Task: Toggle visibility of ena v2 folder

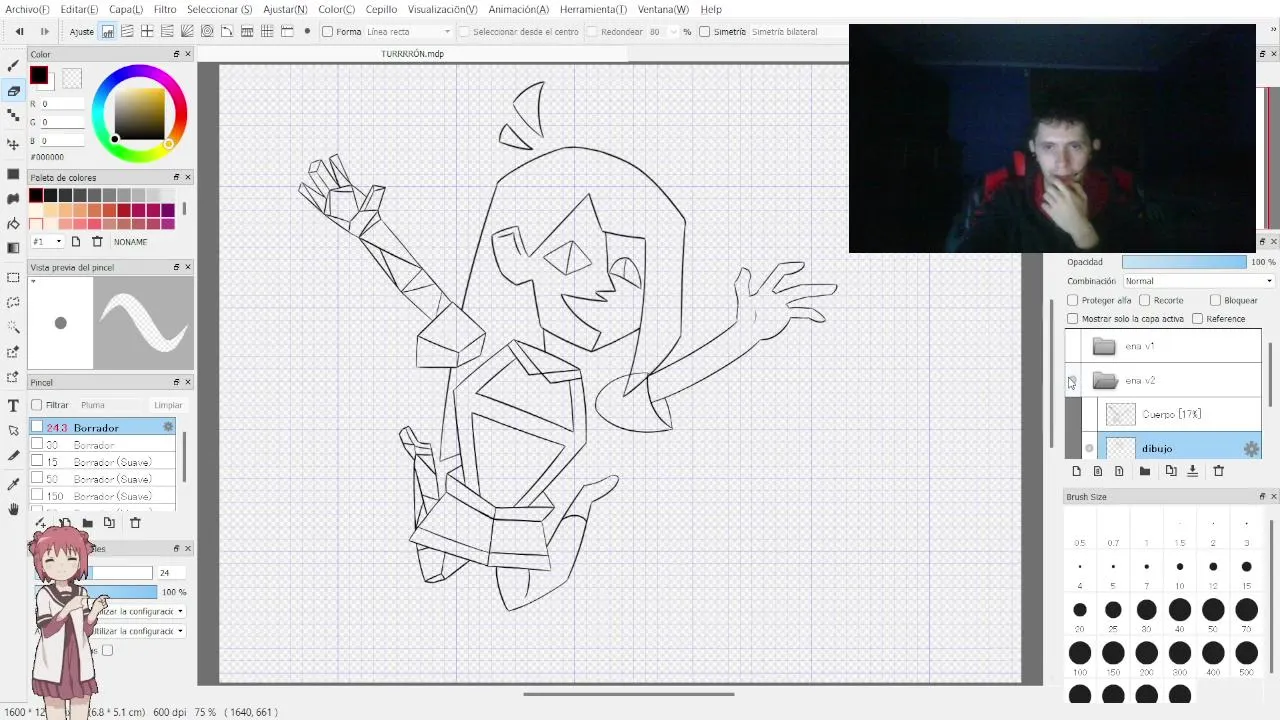Action: click(x=1072, y=381)
